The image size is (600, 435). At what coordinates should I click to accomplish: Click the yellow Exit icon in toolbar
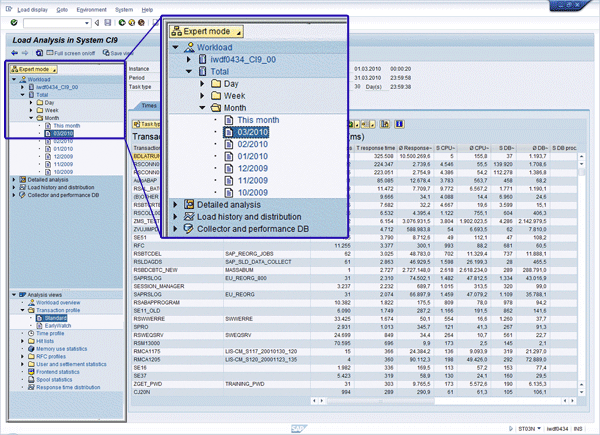[132, 23]
